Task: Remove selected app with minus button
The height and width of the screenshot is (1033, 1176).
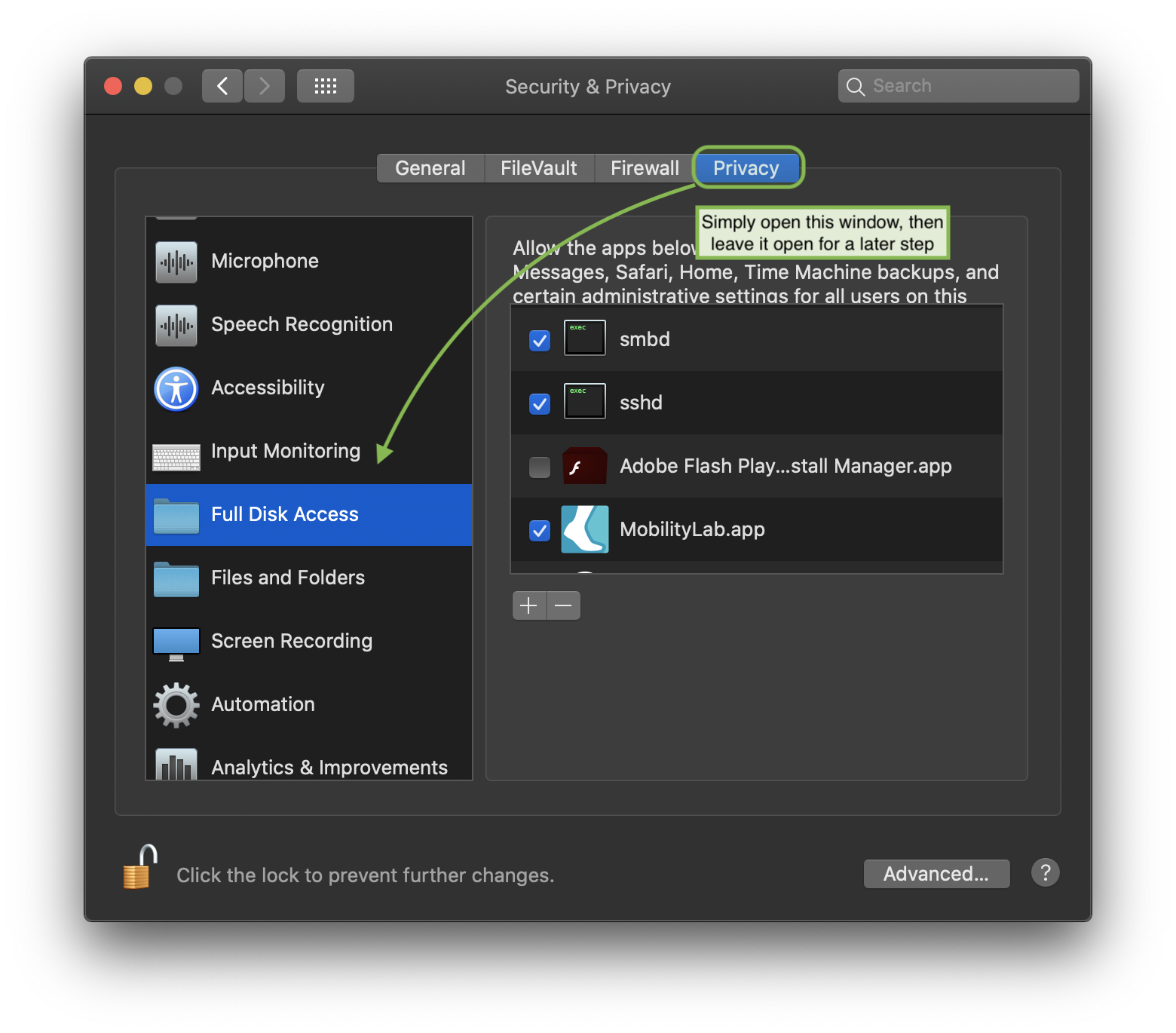Action: pos(562,605)
